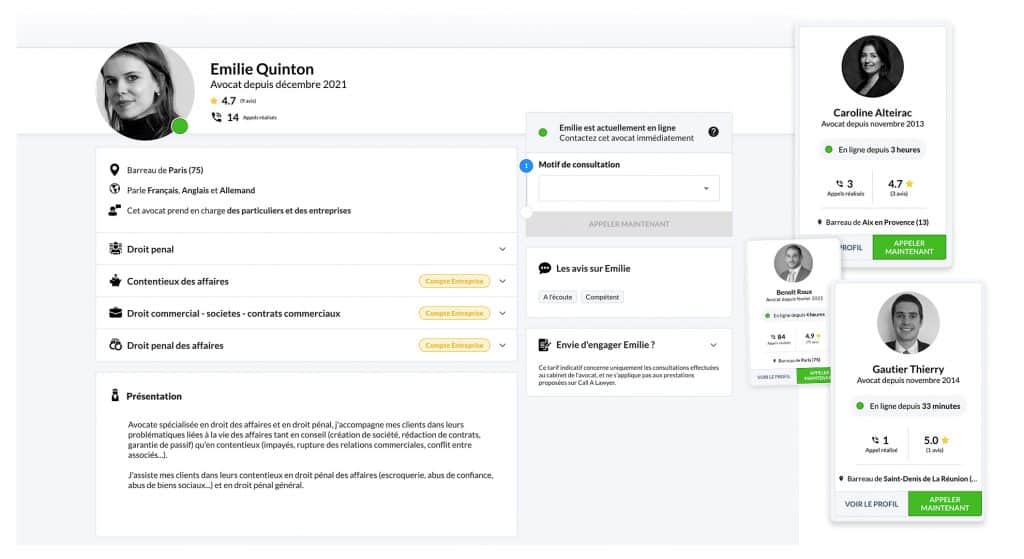Click Compte Entreprise badge on Droit penal des affaires

click(454, 345)
